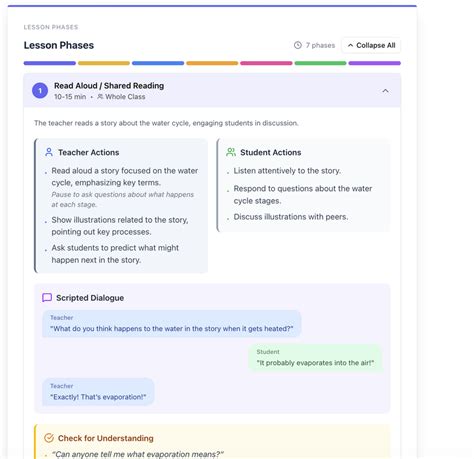
Task: Jump to the third blue phase segment
Action: point(158,63)
